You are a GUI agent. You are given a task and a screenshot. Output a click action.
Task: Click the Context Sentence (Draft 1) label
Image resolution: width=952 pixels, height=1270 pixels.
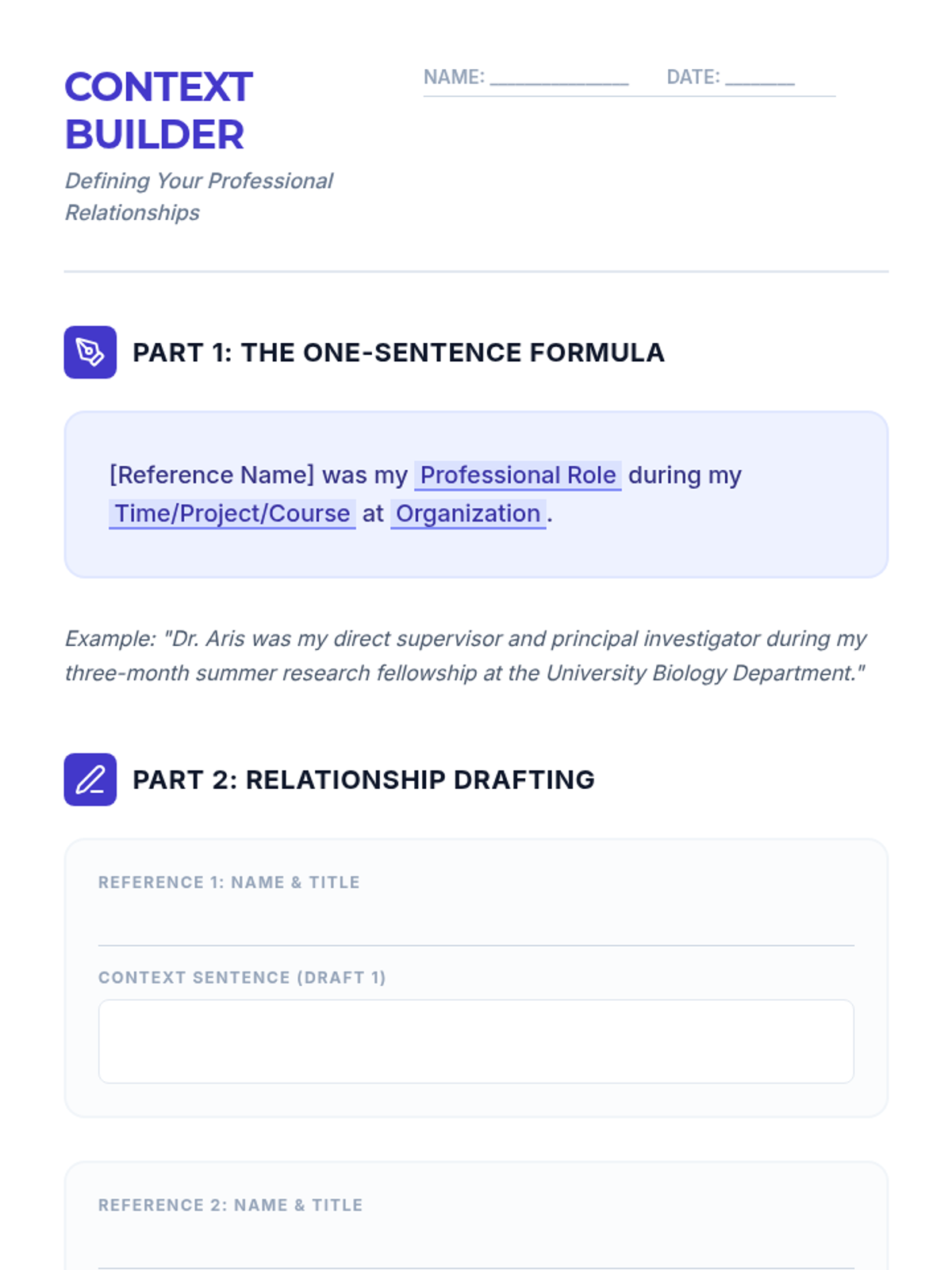tap(242, 978)
